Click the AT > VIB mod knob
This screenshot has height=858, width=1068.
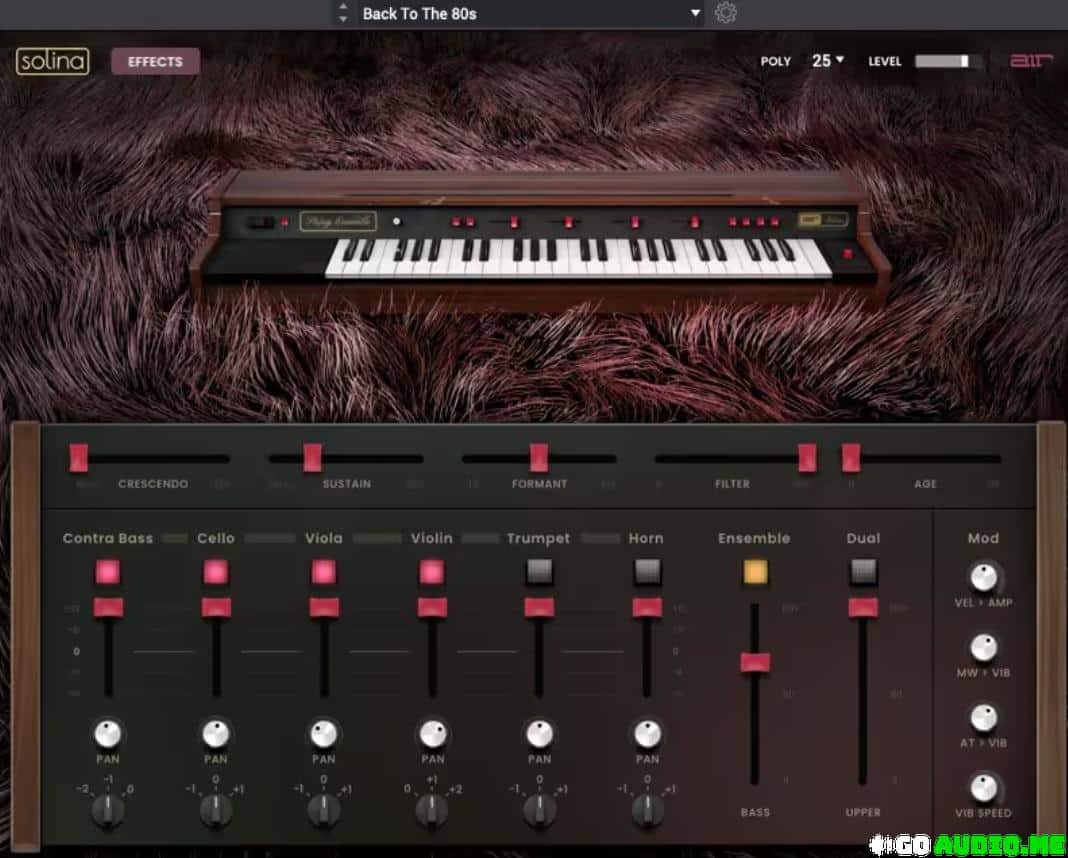click(x=984, y=718)
